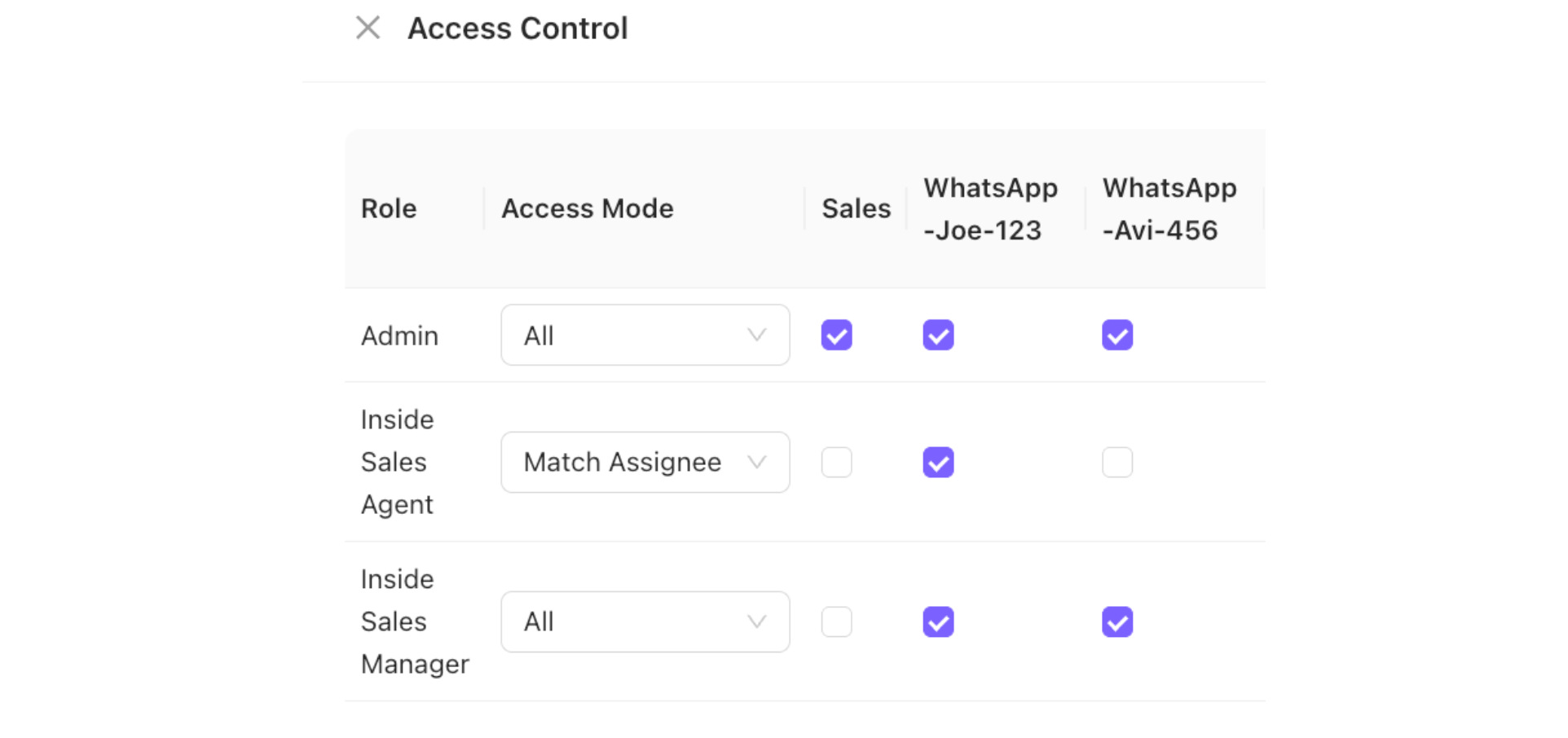Viewport: 1568px width, 738px height.
Task: Select the Sales column header
Action: pyautogui.click(x=855, y=209)
